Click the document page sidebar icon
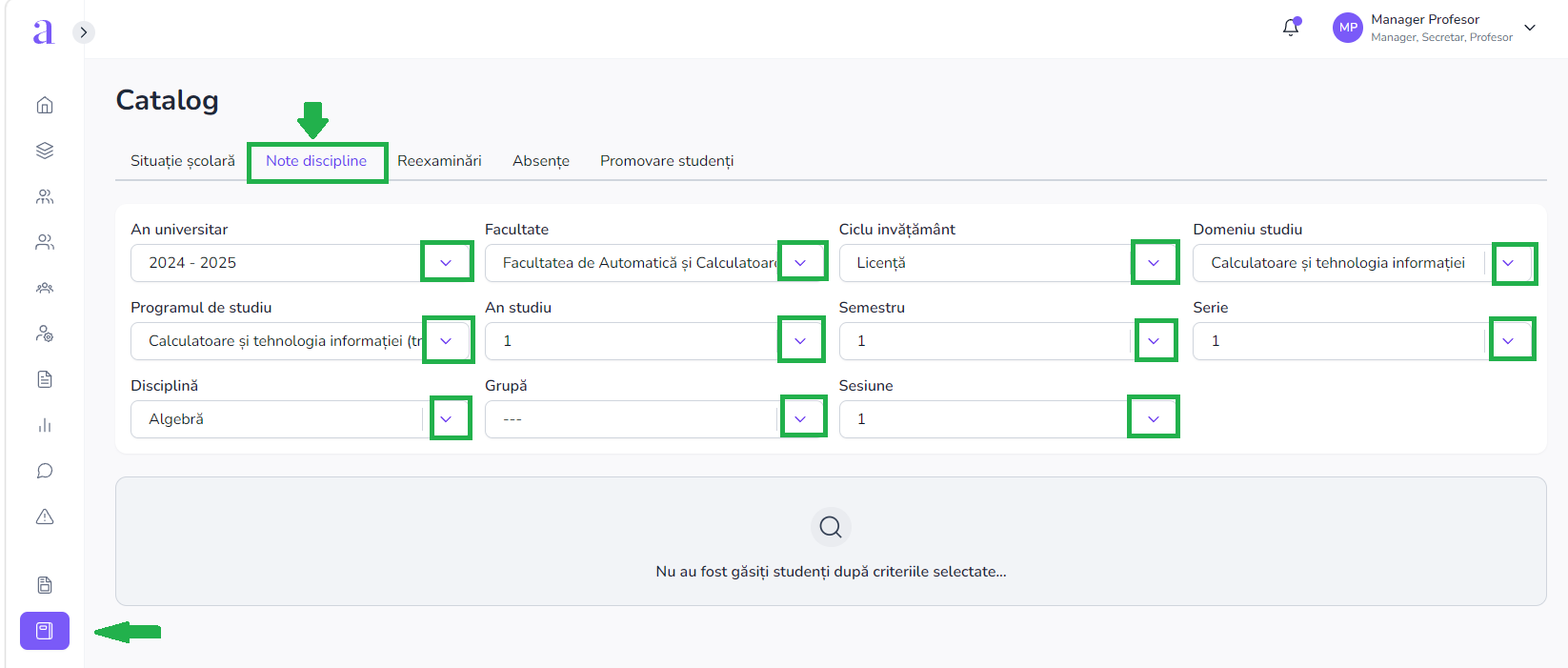1568x668 pixels. [45, 379]
